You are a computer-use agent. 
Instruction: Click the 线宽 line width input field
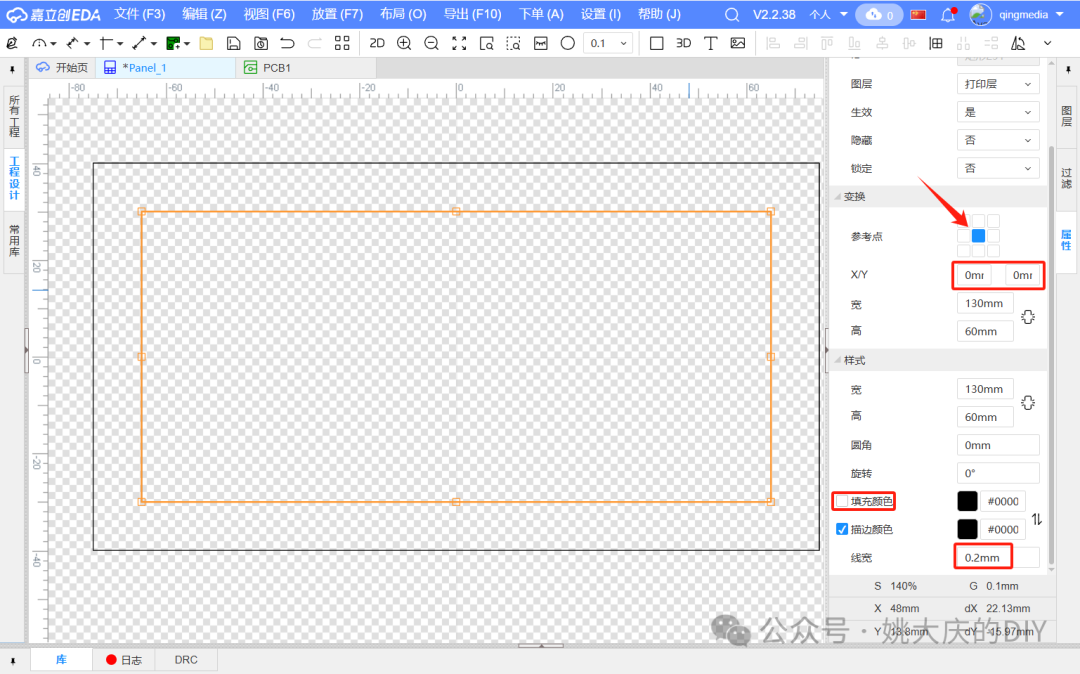[982, 557]
